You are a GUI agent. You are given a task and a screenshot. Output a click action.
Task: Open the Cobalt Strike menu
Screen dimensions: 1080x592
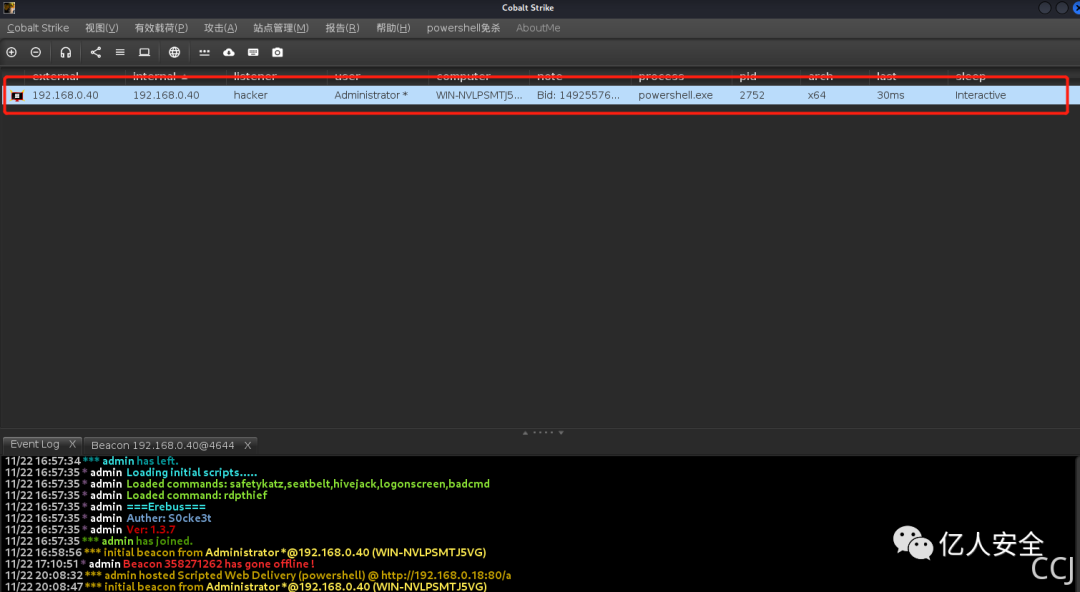(x=38, y=28)
